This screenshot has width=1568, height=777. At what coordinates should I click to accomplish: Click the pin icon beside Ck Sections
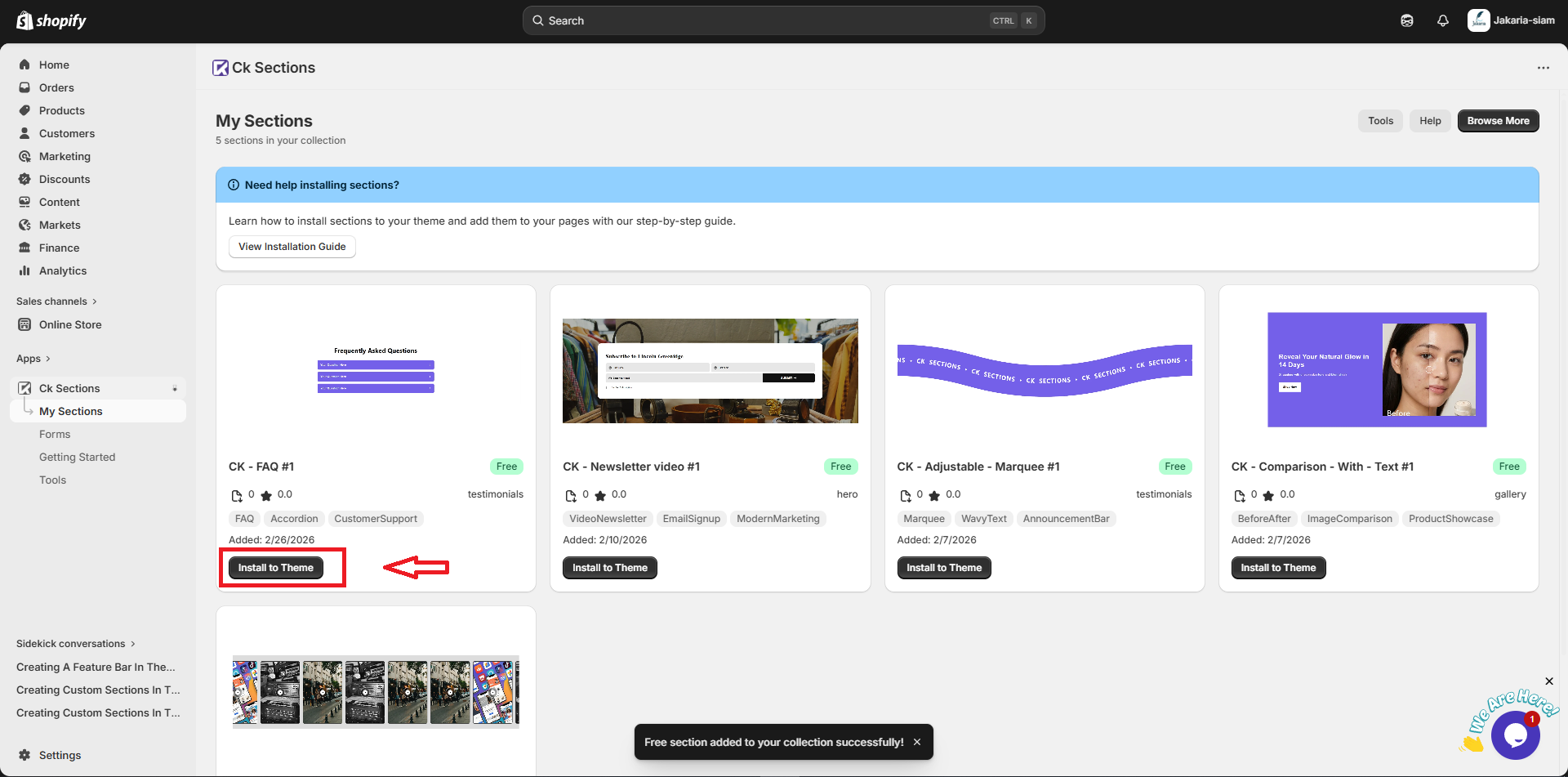tap(175, 389)
